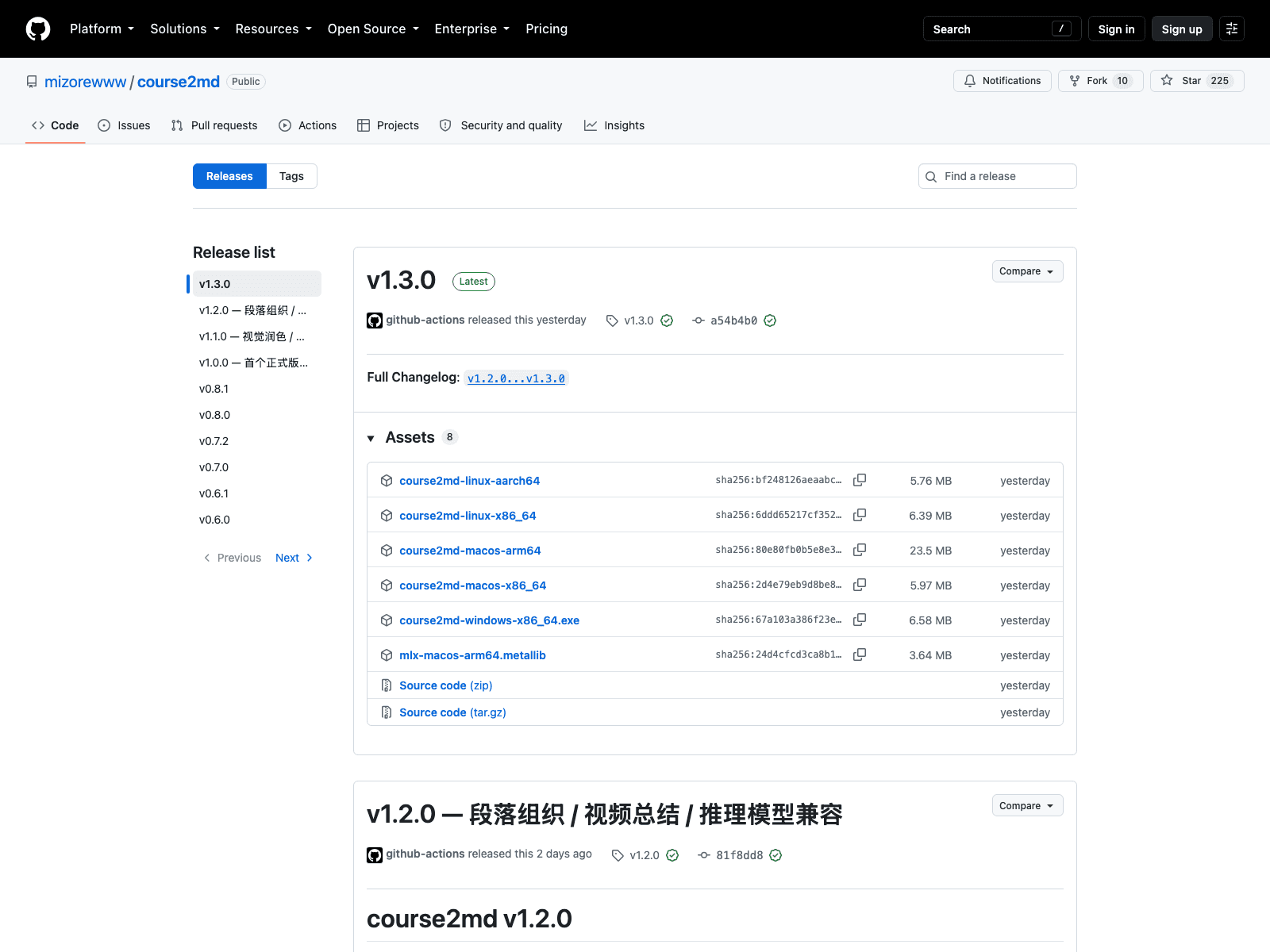Open the v1.2.0...v1.3.0 changelog link
The image size is (1270, 952).
tap(516, 378)
